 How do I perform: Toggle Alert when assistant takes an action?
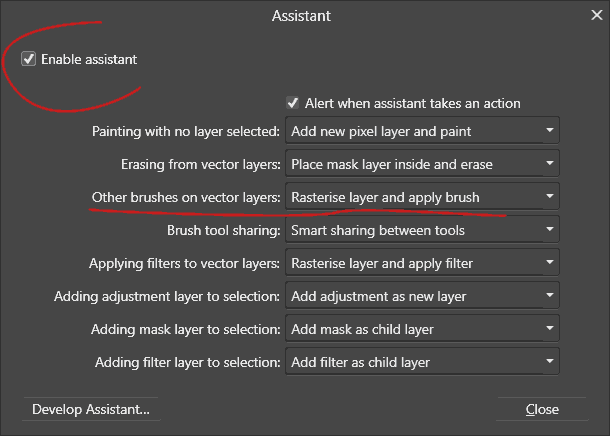293,103
